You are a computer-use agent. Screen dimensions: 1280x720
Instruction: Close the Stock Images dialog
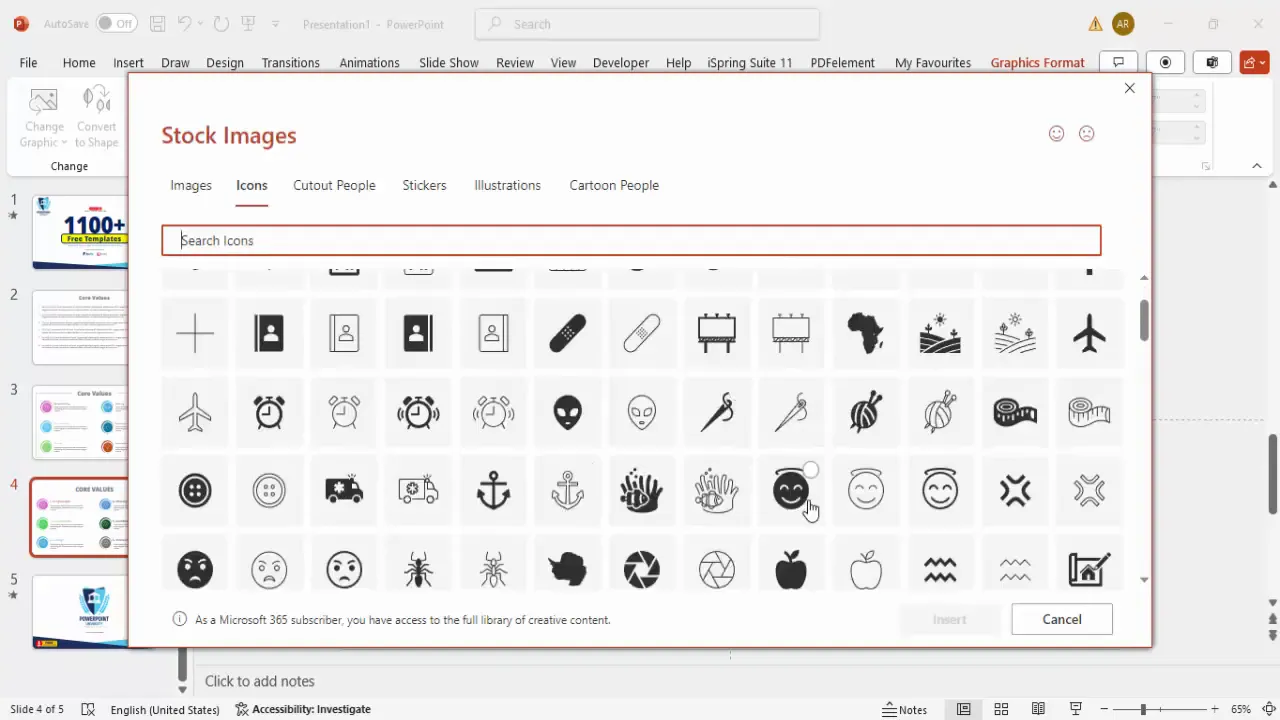1129,88
